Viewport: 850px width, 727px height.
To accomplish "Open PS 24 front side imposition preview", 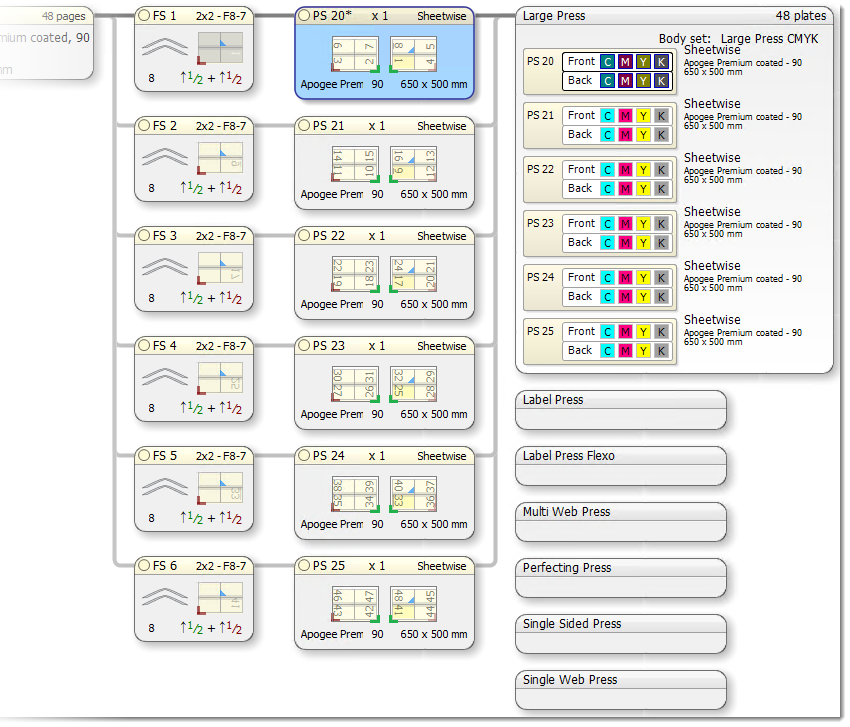I will [x=355, y=494].
